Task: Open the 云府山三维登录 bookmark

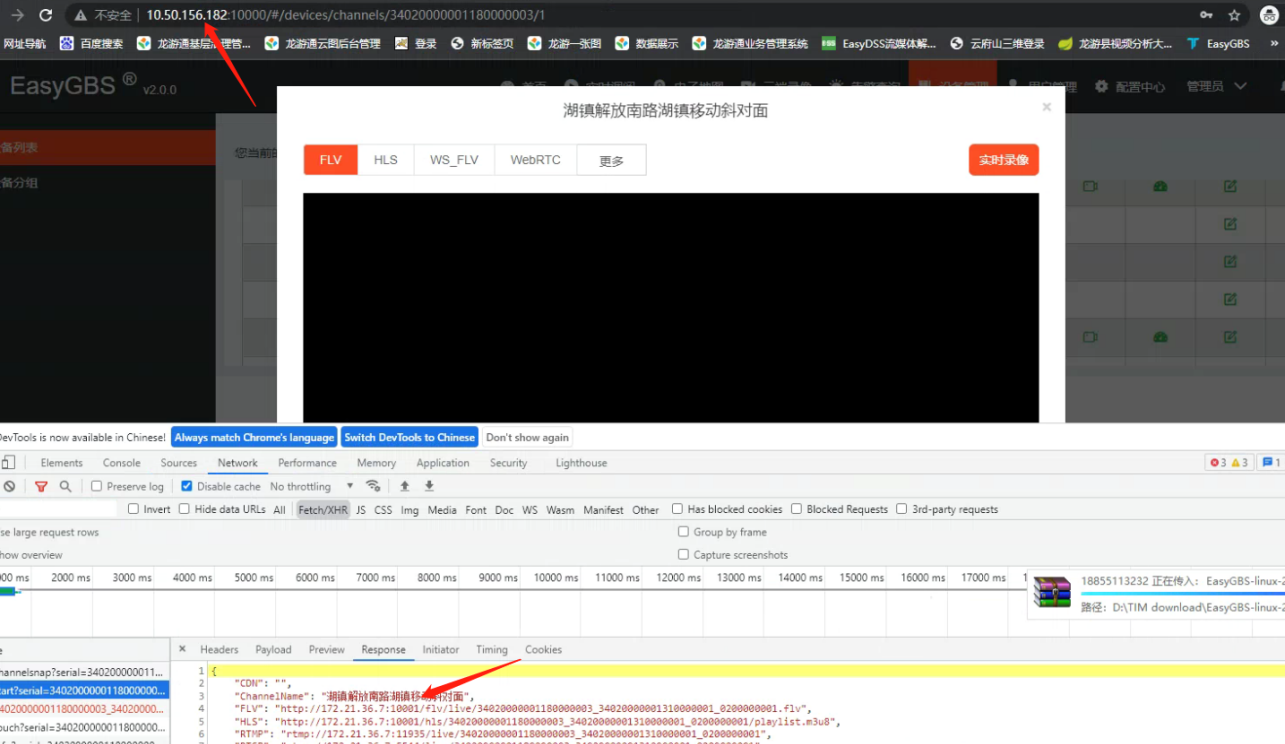Action: point(998,44)
